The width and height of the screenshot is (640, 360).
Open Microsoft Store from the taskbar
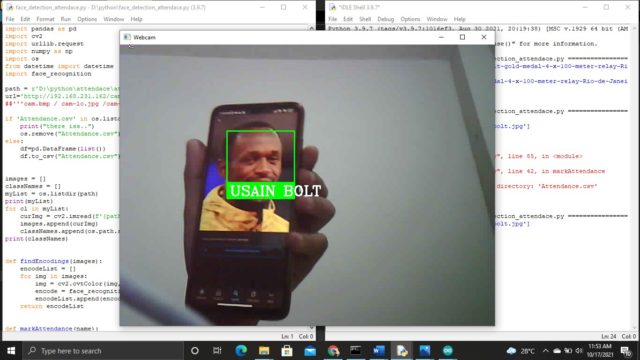coord(287,351)
